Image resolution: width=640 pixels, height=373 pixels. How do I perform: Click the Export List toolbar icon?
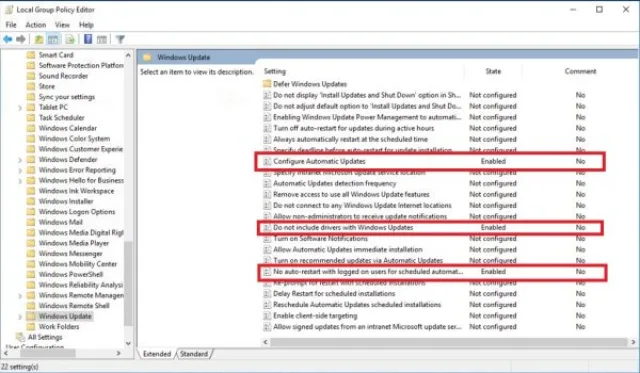(x=70, y=39)
